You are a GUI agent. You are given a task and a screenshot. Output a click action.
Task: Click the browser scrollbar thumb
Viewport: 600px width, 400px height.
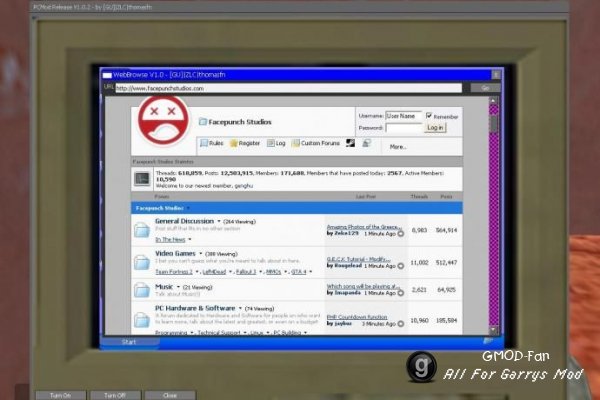(x=494, y=123)
